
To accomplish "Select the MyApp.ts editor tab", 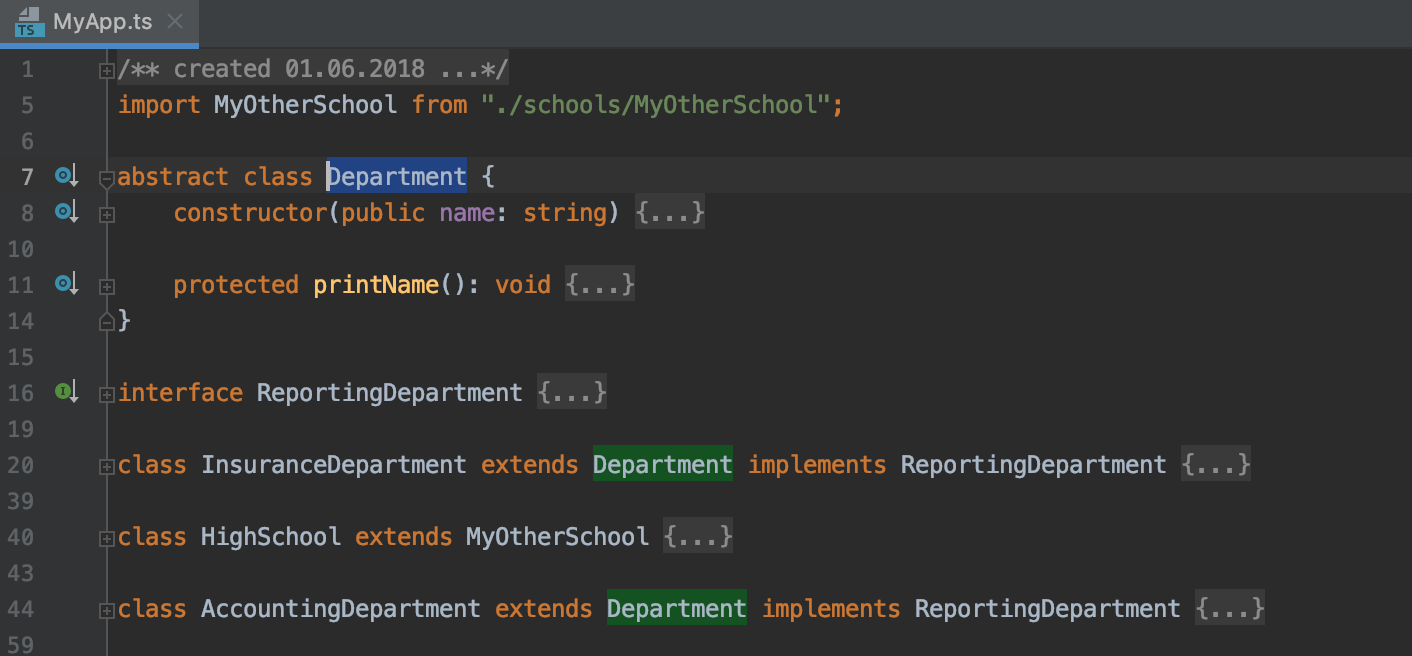I will coord(99,22).
